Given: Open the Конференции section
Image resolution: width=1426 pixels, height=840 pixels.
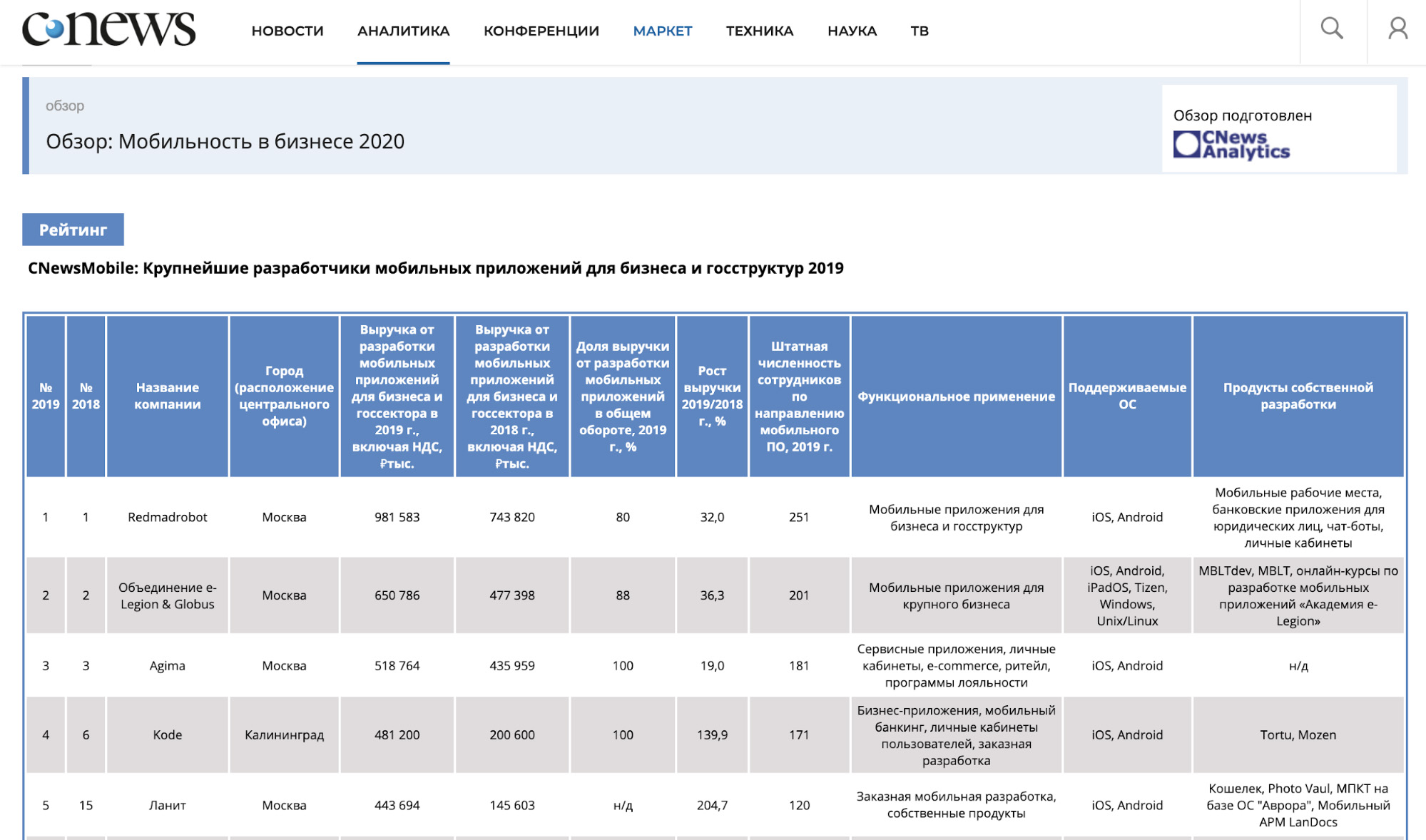Looking at the screenshot, I should (x=541, y=31).
